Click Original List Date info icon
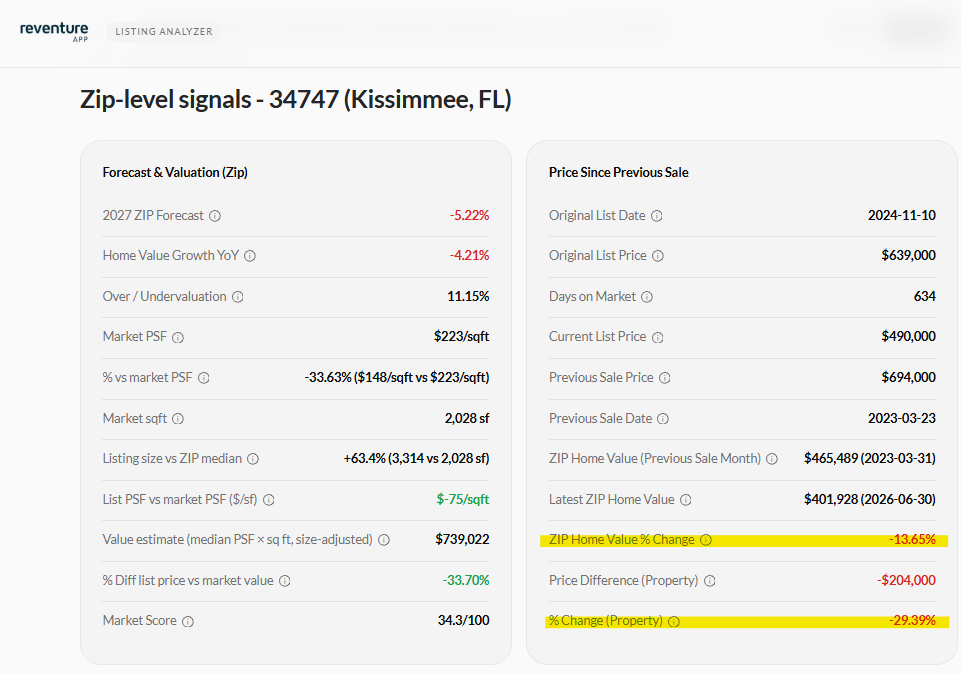The height and width of the screenshot is (674, 961). pyautogui.click(x=656, y=216)
